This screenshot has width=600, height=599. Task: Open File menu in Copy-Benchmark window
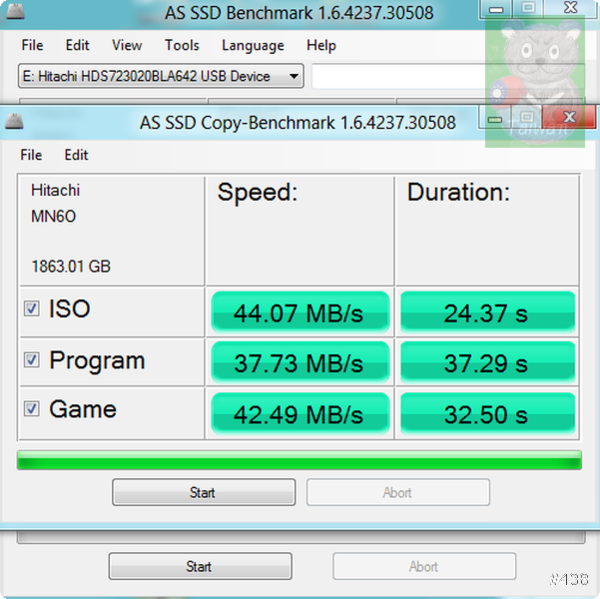(x=31, y=155)
